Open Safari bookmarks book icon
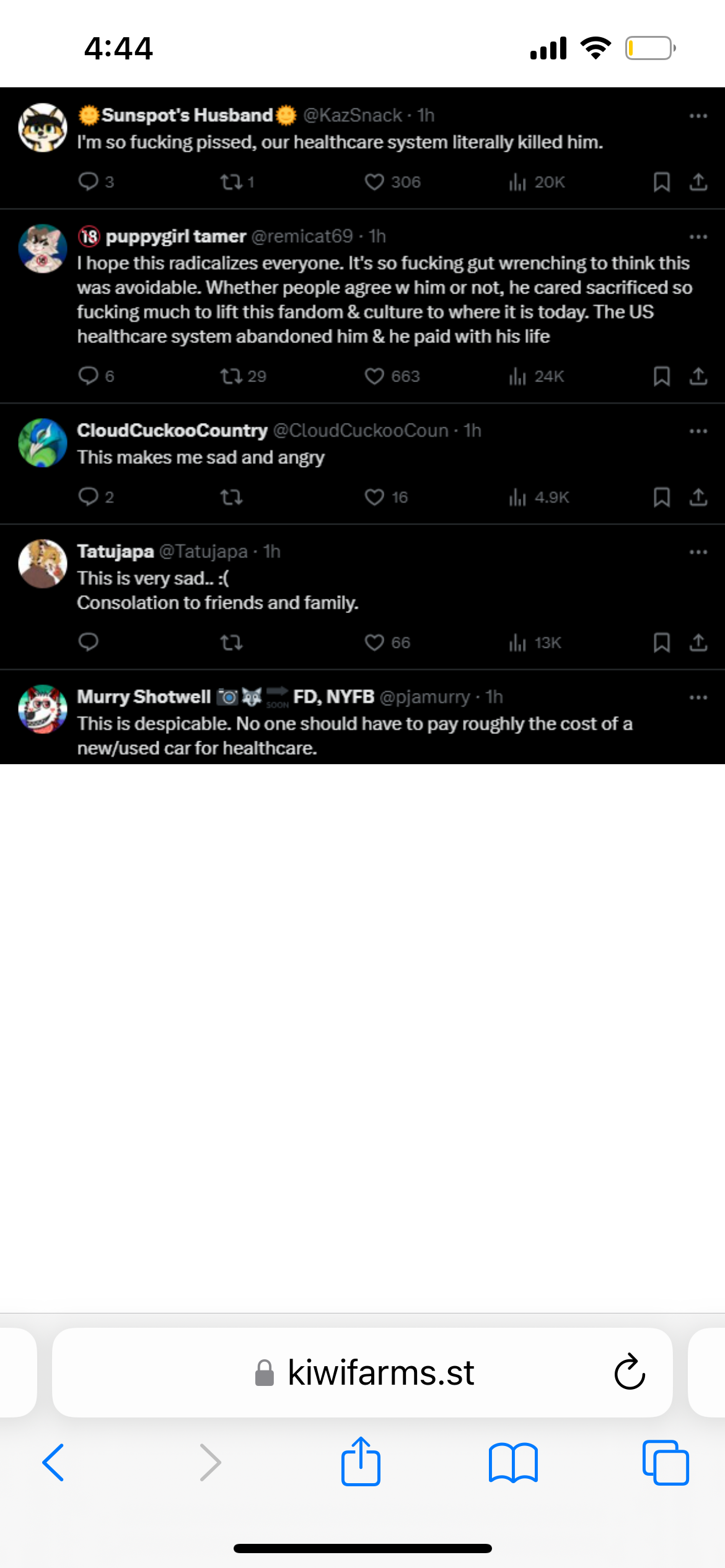 [x=513, y=1463]
